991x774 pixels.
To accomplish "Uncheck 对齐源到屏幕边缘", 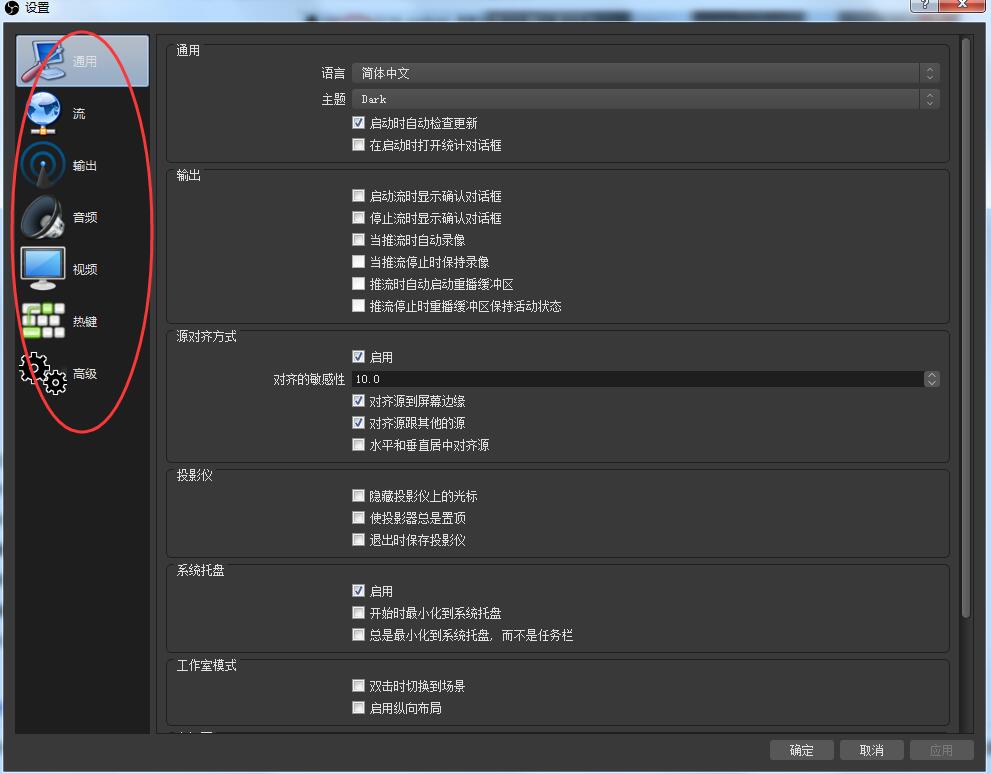I will [358, 401].
